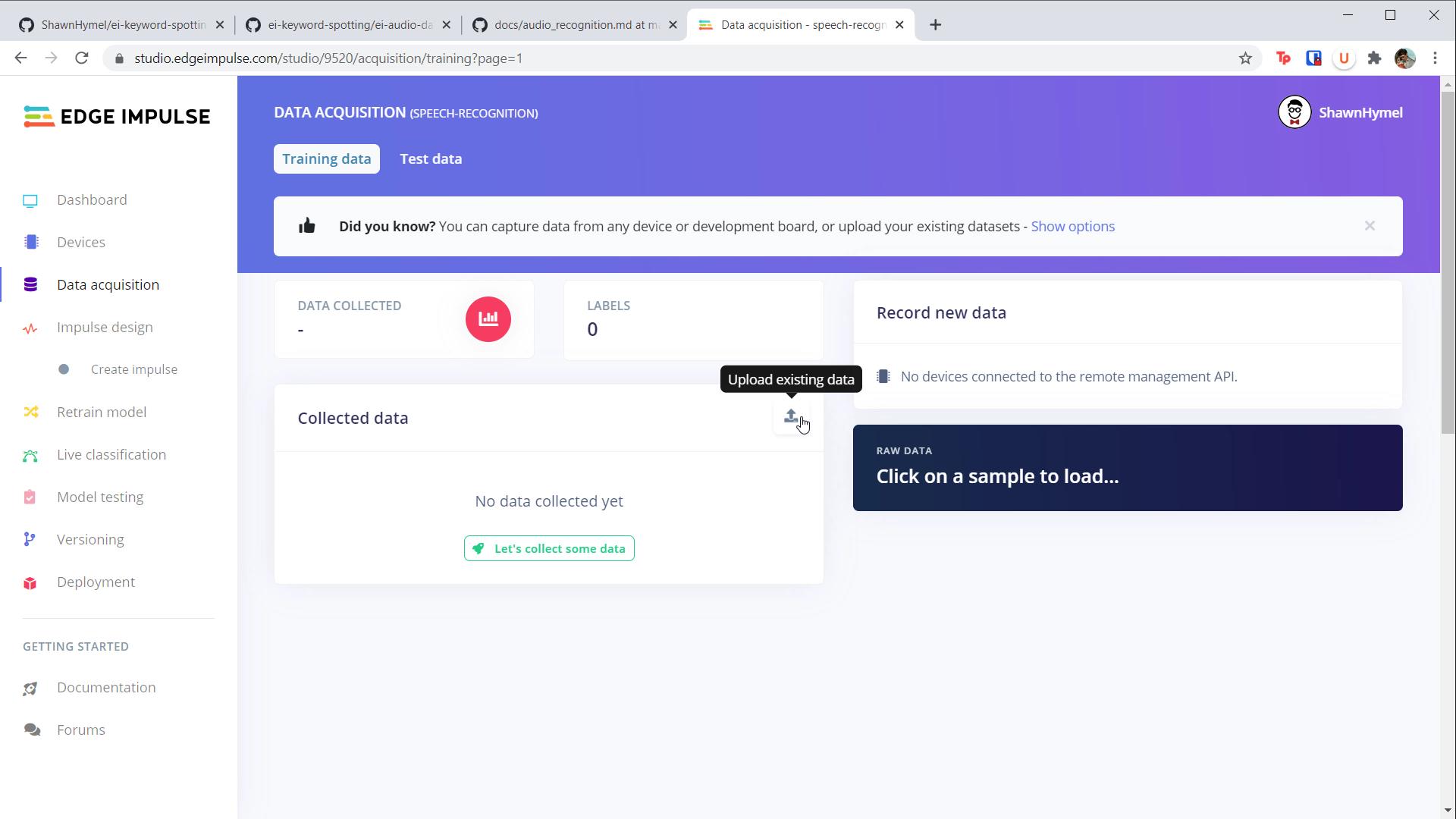Dismiss the Did you know banner

[x=1370, y=226]
